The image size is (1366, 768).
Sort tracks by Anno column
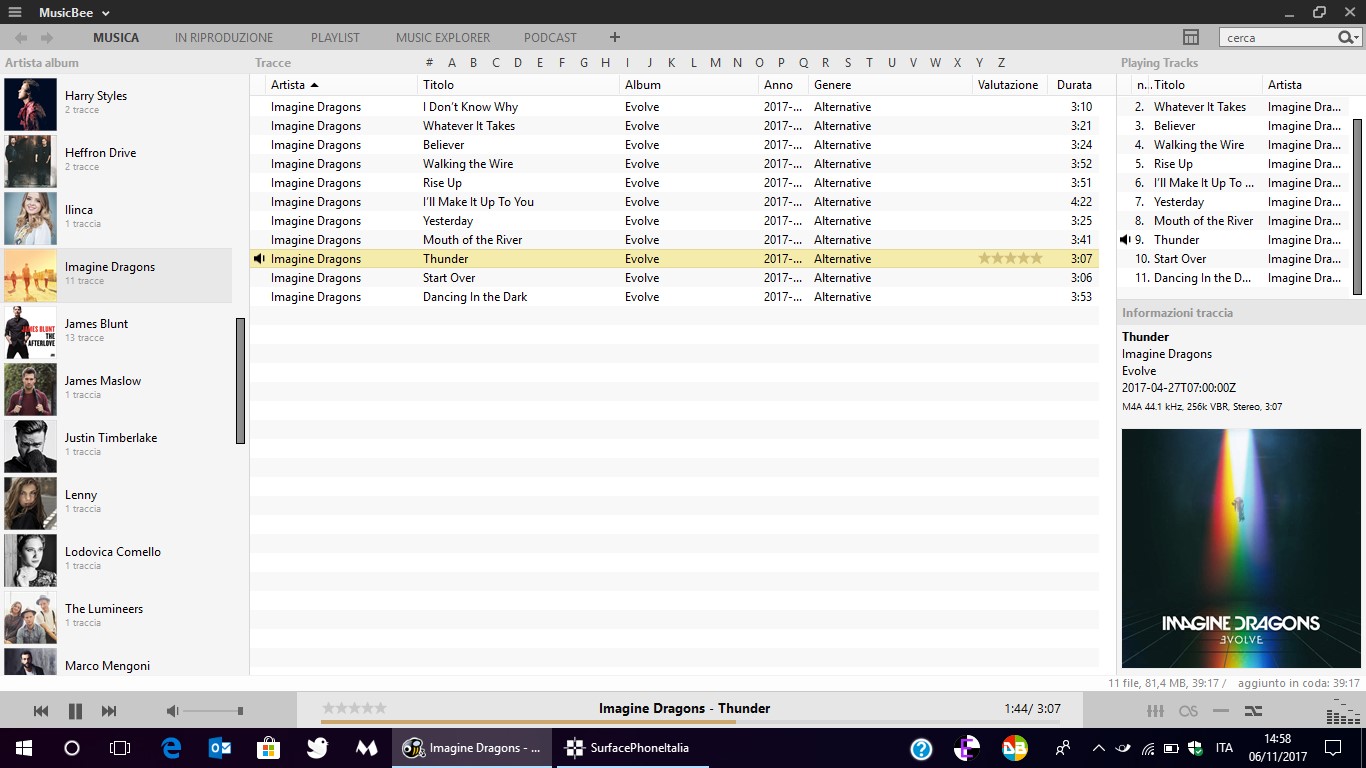click(783, 85)
